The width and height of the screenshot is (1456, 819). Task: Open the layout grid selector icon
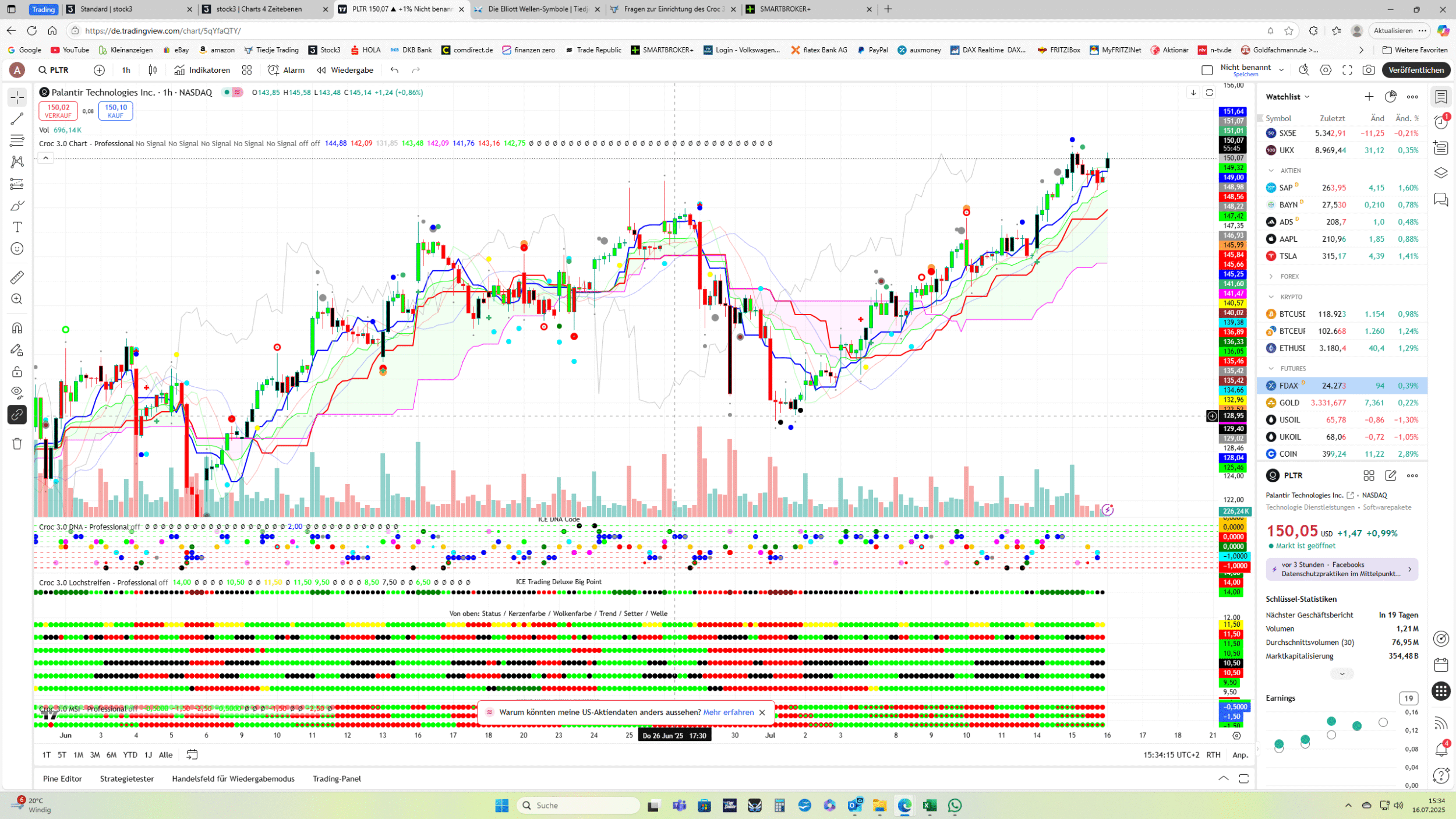click(247, 70)
